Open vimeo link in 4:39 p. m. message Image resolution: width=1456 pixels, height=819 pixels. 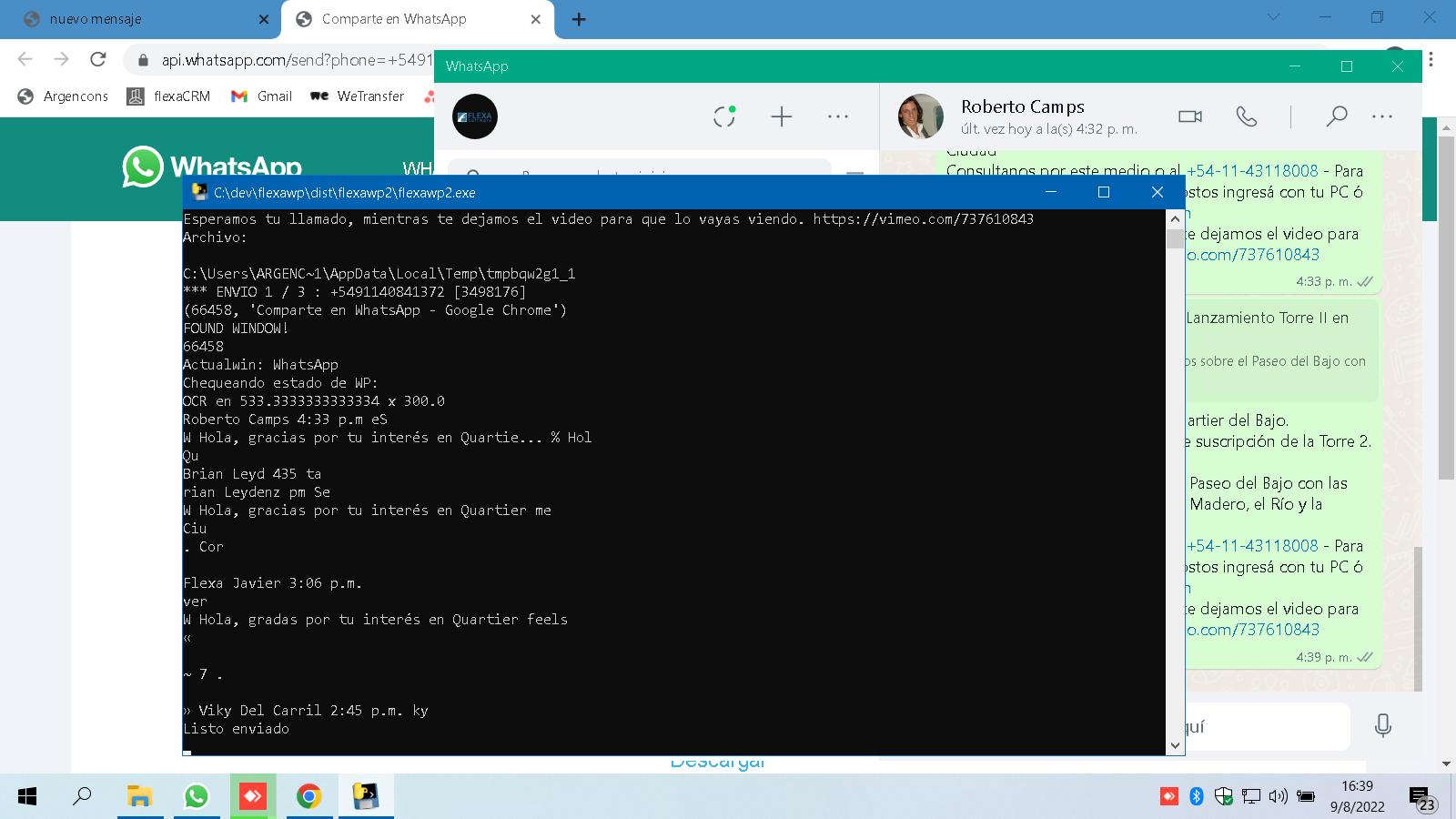(x=1252, y=630)
